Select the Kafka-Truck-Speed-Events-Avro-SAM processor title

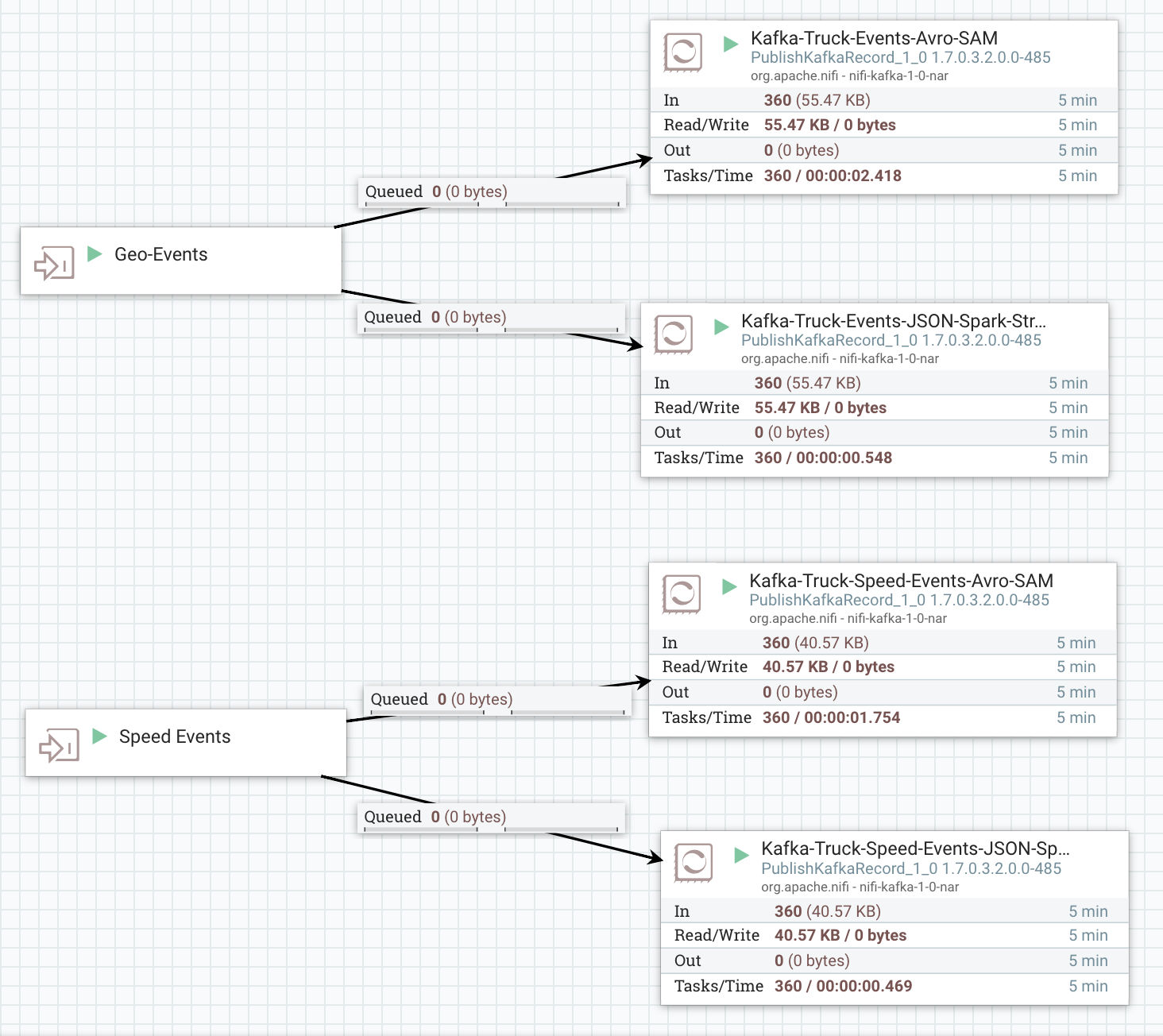tap(901, 581)
